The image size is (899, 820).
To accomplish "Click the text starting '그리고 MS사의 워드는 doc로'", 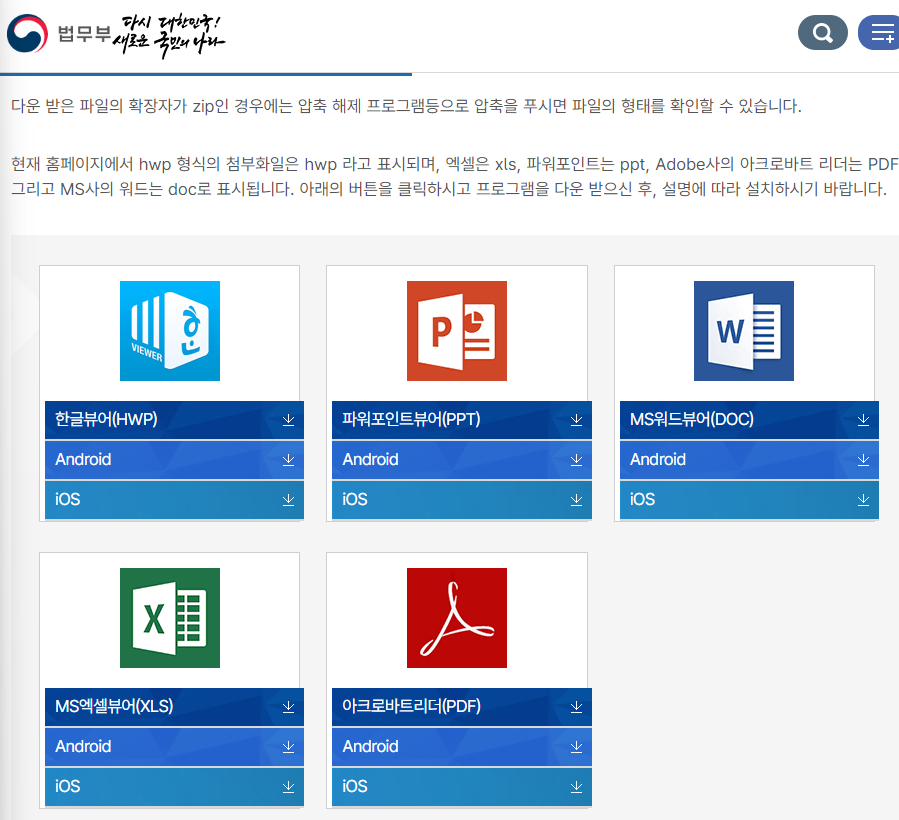I will [x=449, y=189].
